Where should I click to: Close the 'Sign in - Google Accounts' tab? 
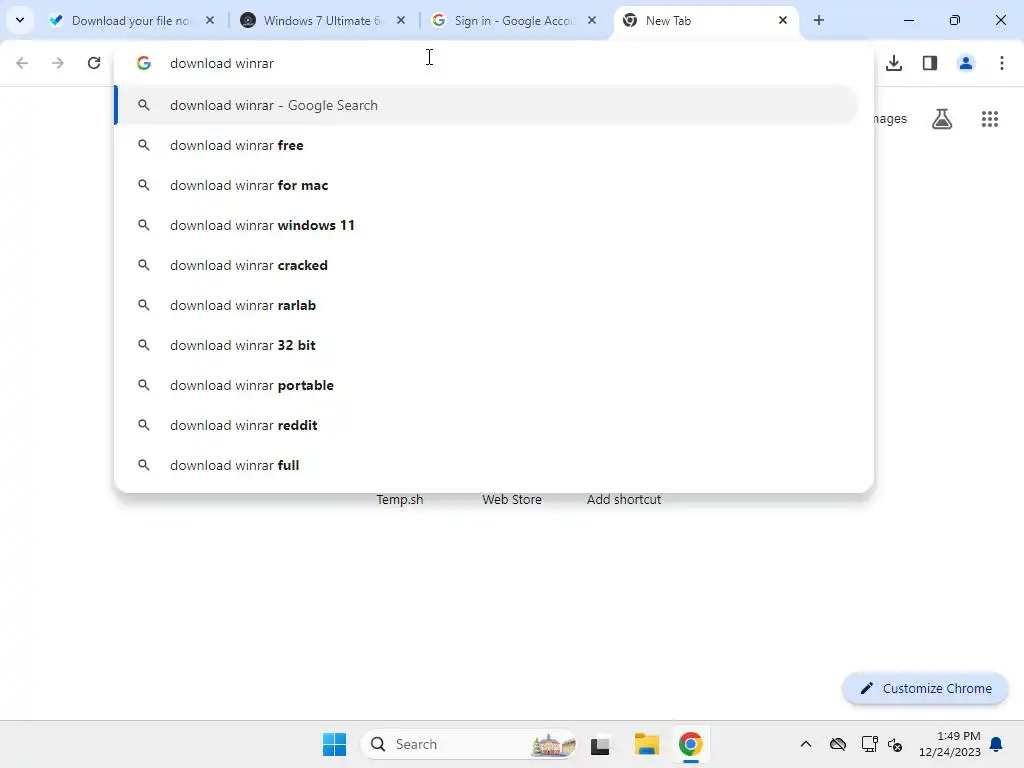tap(592, 20)
